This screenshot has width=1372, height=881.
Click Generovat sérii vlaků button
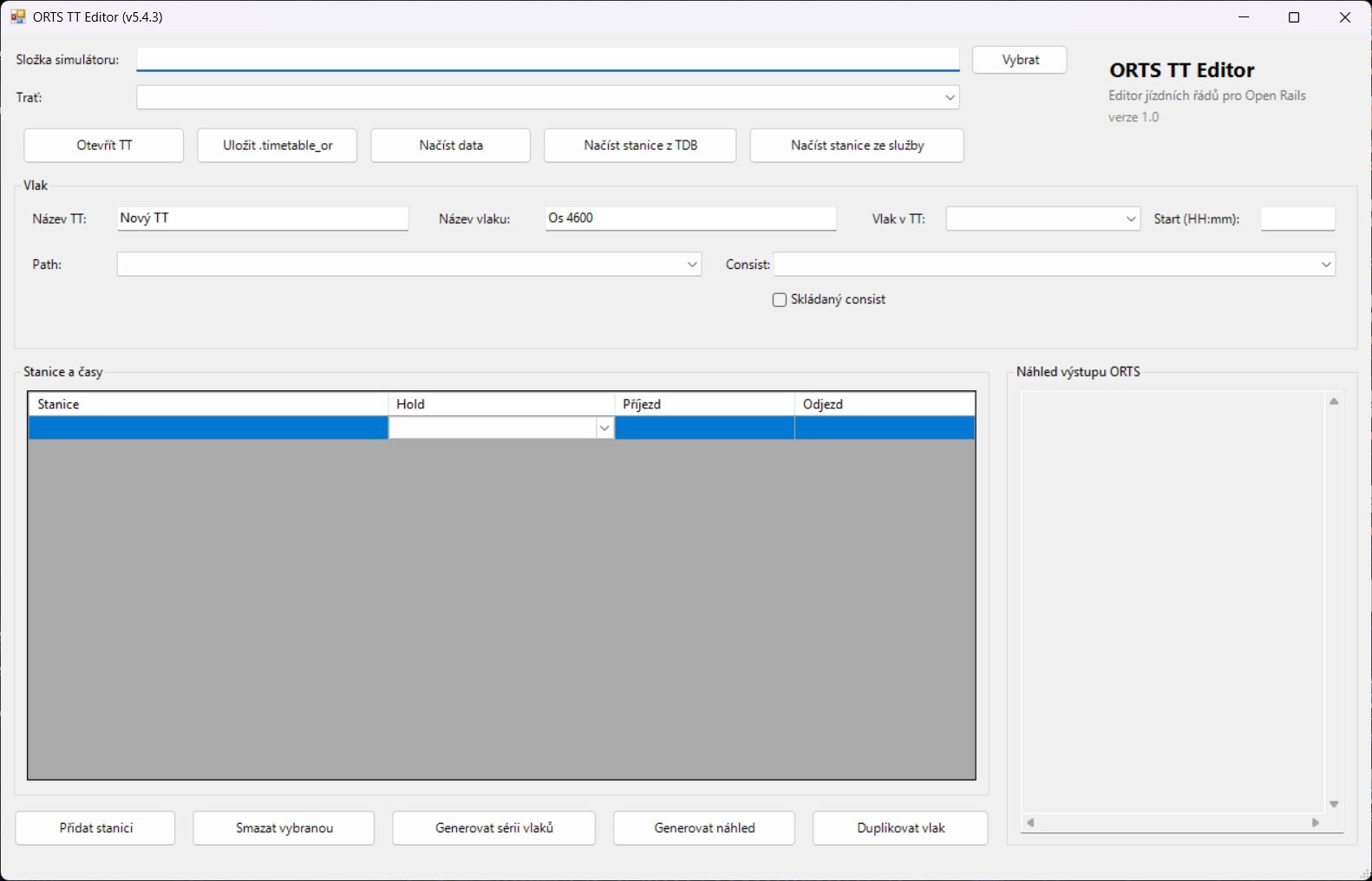tap(493, 828)
